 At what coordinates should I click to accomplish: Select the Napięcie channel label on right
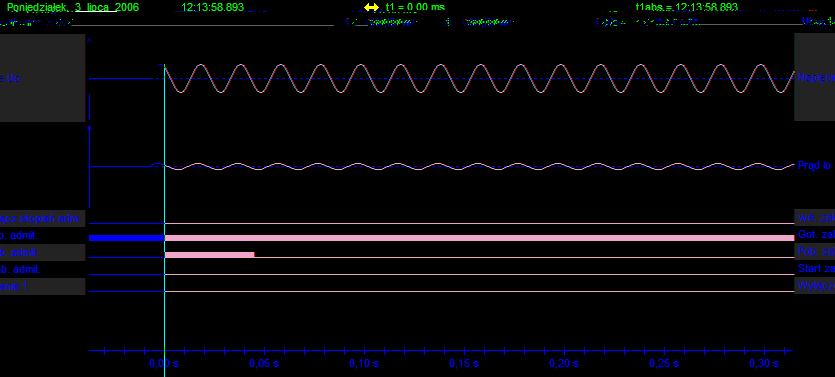(815, 77)
